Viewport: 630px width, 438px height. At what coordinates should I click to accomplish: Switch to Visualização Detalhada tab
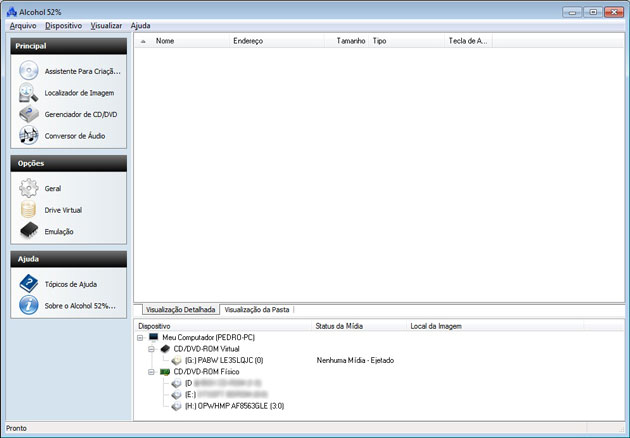click(180, 310)
